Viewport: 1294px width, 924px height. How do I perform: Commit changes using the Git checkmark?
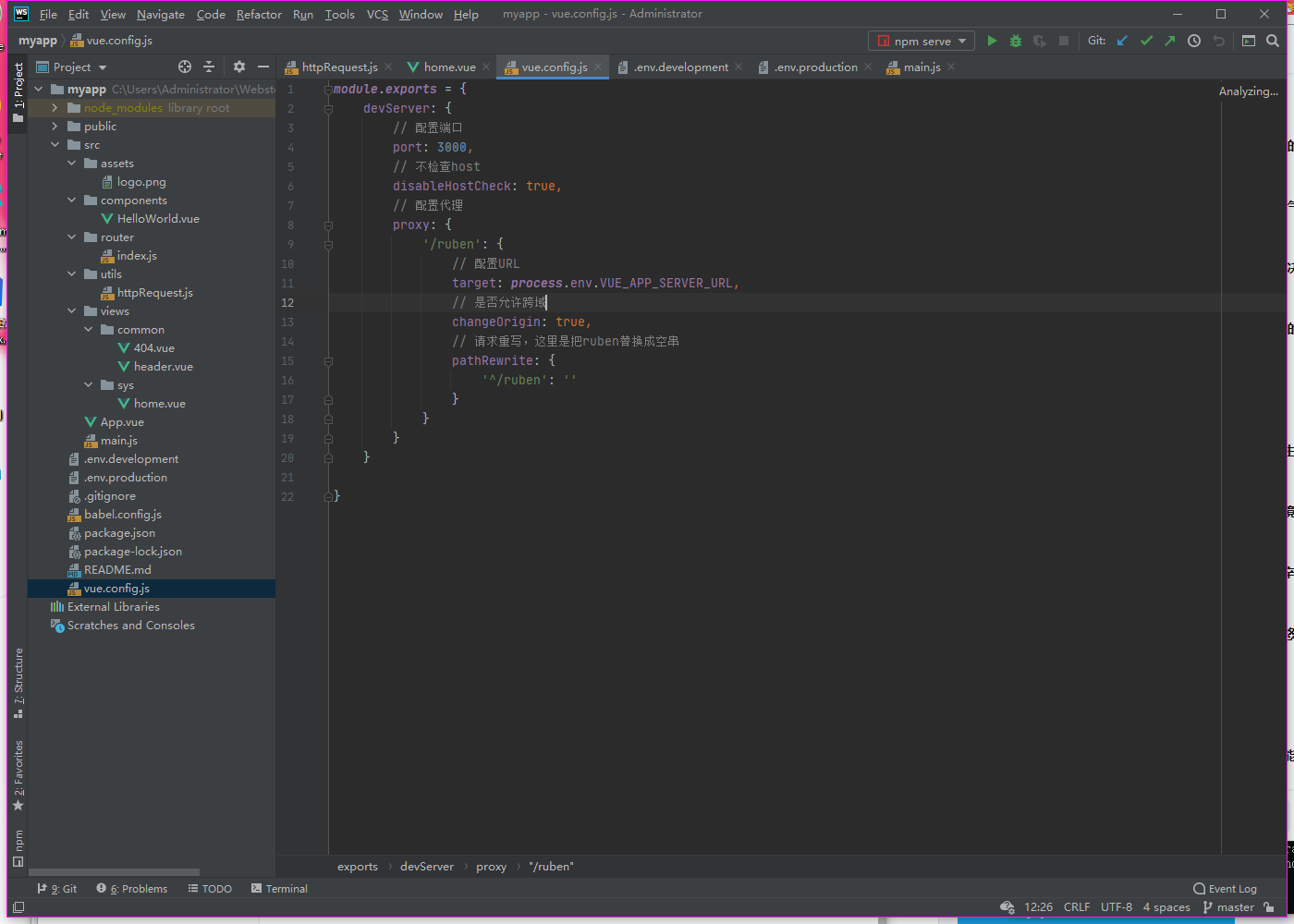[1146, 41]
